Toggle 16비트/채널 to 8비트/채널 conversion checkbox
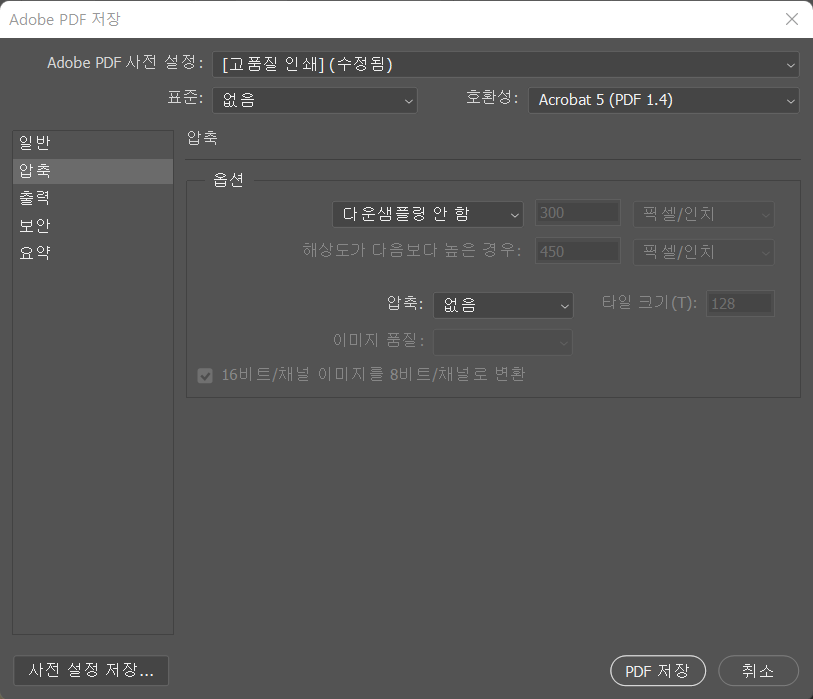 [205, 375]
